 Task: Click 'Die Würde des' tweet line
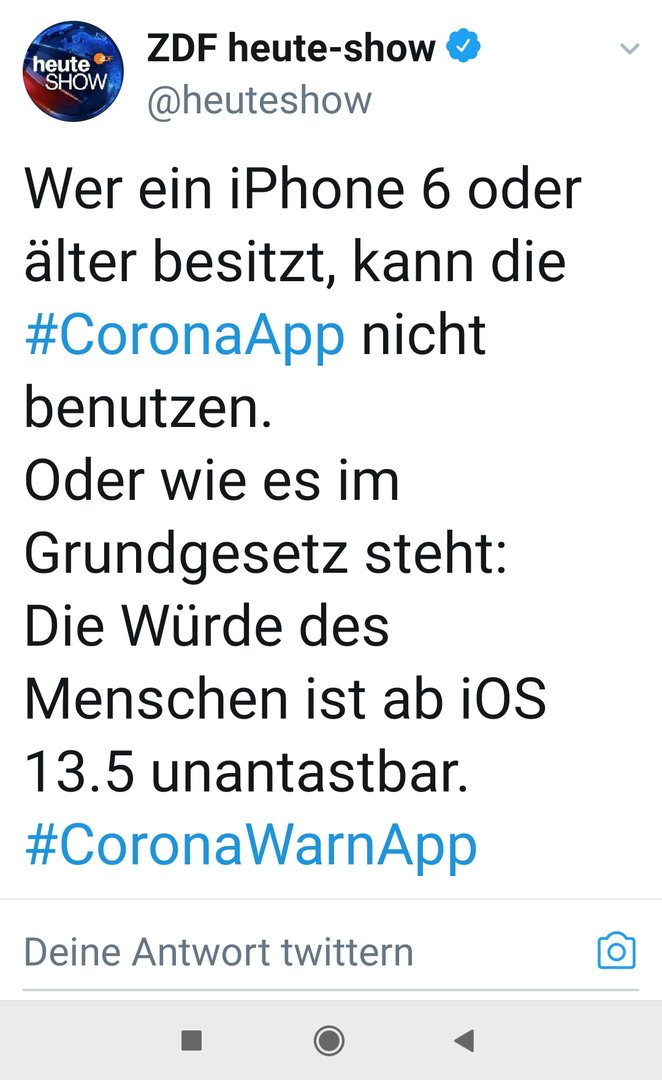point(207,626)
